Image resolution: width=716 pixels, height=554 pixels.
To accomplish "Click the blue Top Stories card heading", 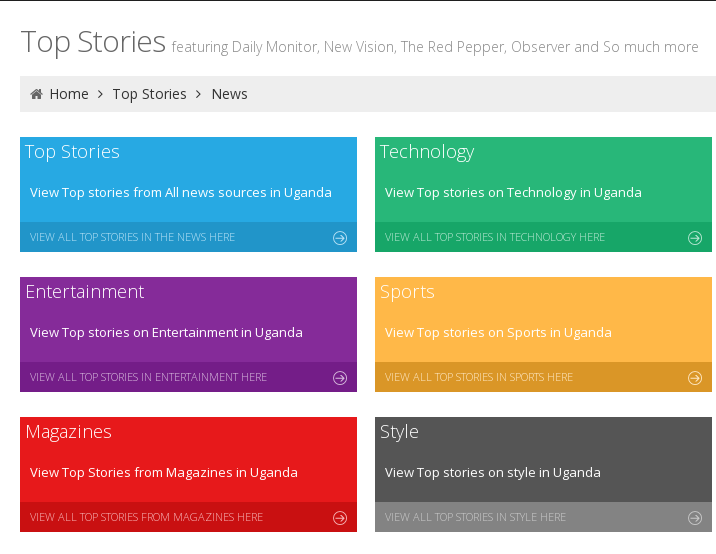I will 72,152.
